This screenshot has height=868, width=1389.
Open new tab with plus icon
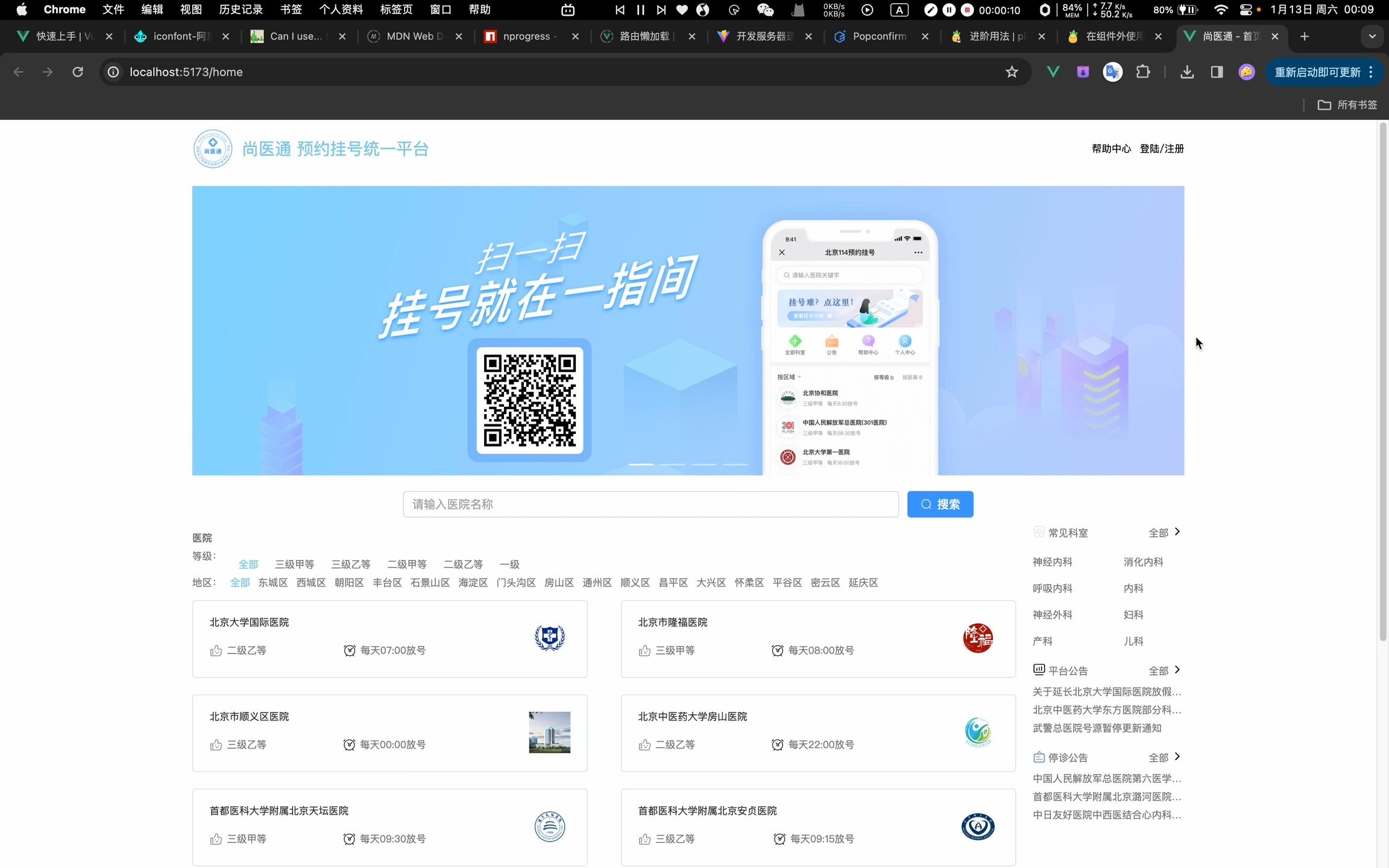point(1305,37)
